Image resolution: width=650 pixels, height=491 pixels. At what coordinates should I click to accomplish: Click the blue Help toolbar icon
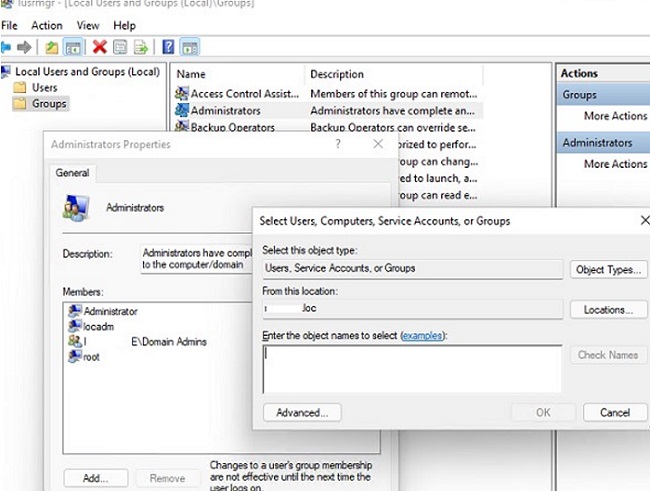[x=168, y=47]
